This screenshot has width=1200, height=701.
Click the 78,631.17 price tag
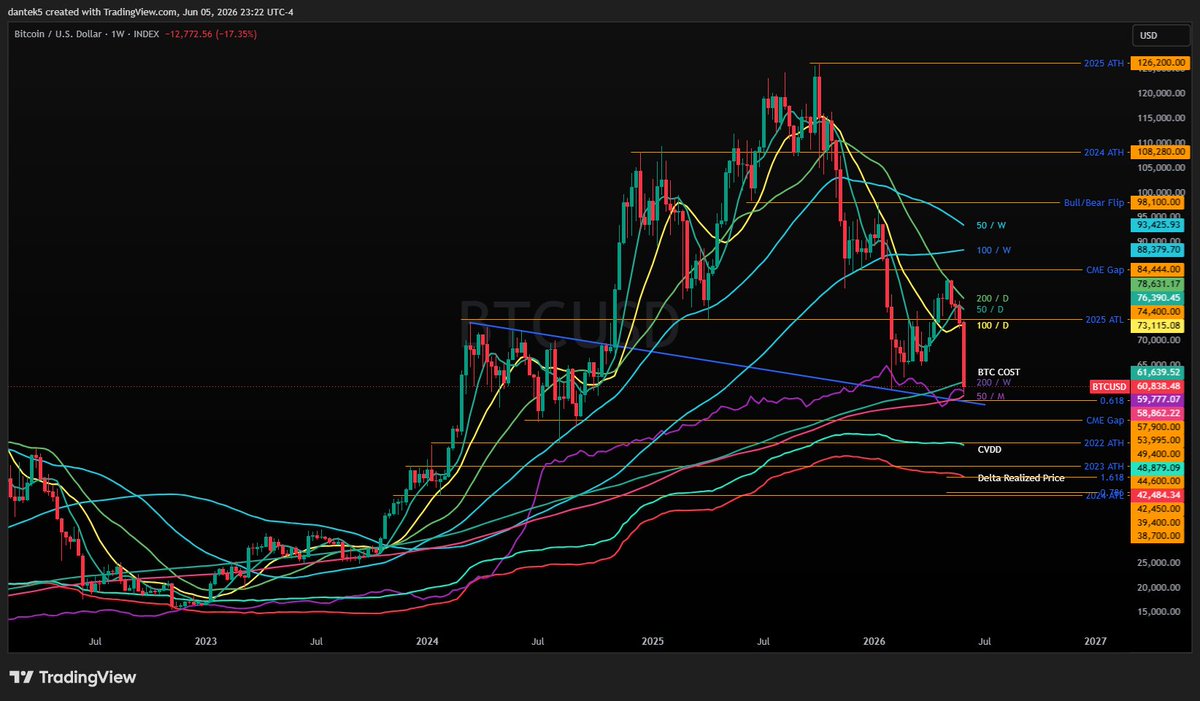click(1159, 285)
